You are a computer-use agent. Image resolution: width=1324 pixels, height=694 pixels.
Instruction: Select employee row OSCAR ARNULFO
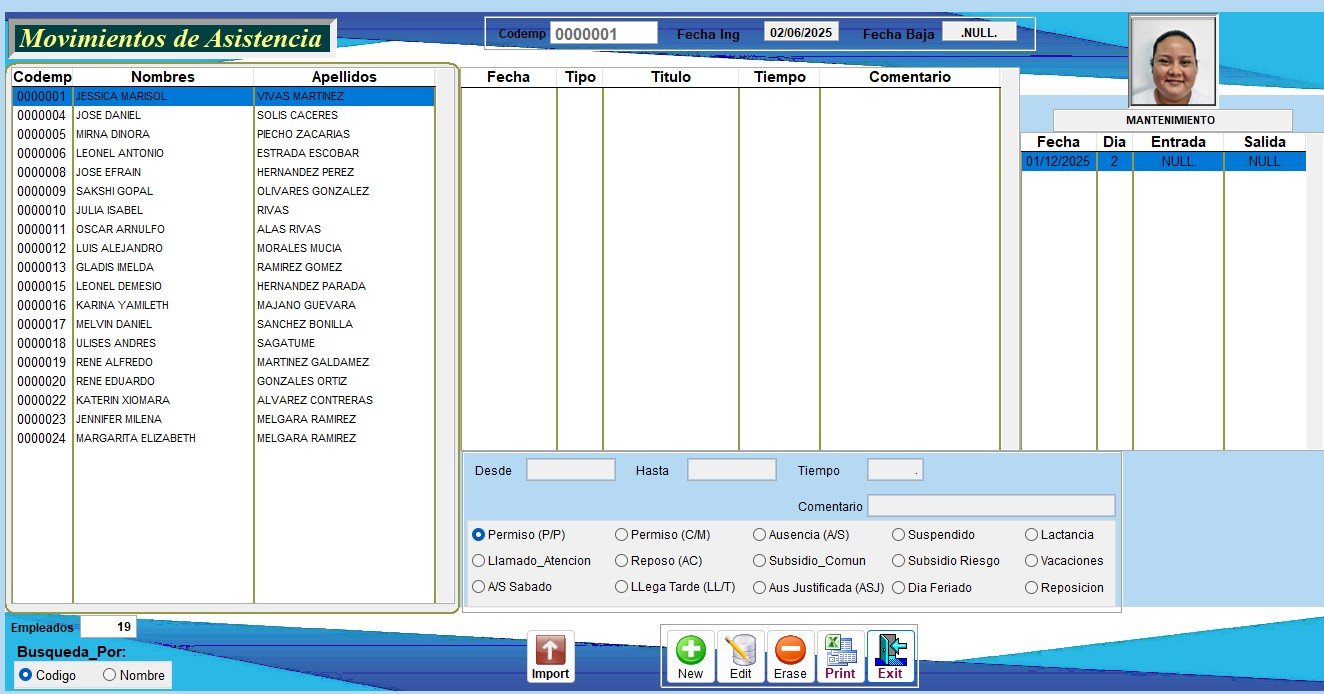pyautogui.click(x=120, y=229)
